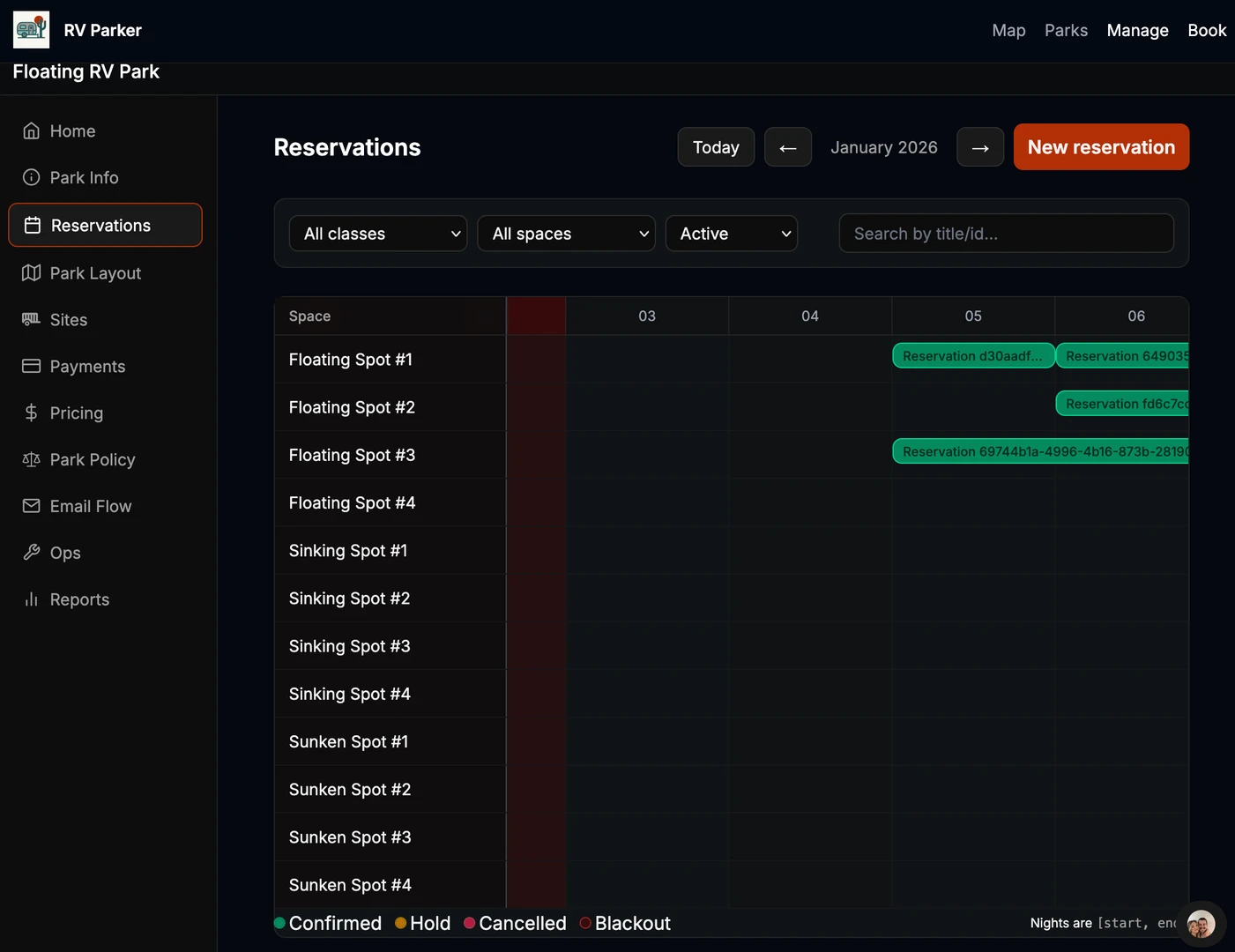
Task: Open the Email Flow envelope icon
Action: tap(32, 506)
